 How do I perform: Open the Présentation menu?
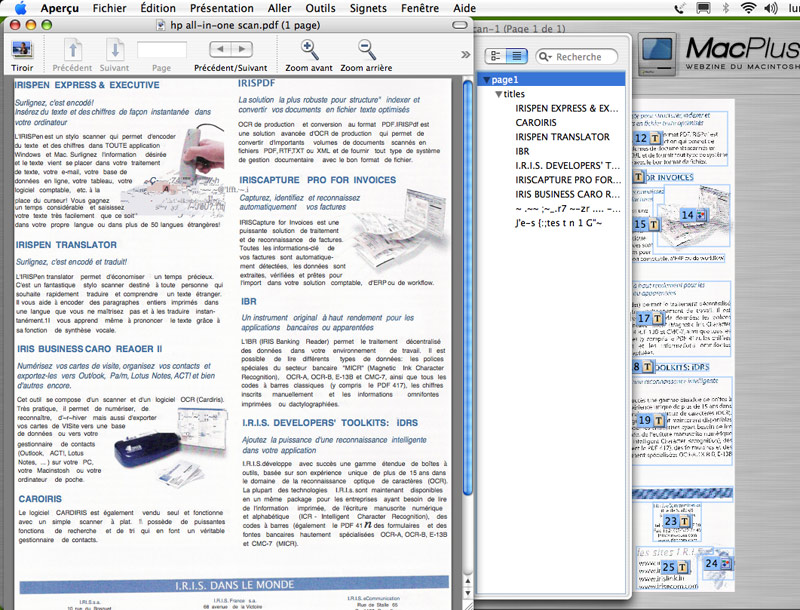tap(221, 8)
